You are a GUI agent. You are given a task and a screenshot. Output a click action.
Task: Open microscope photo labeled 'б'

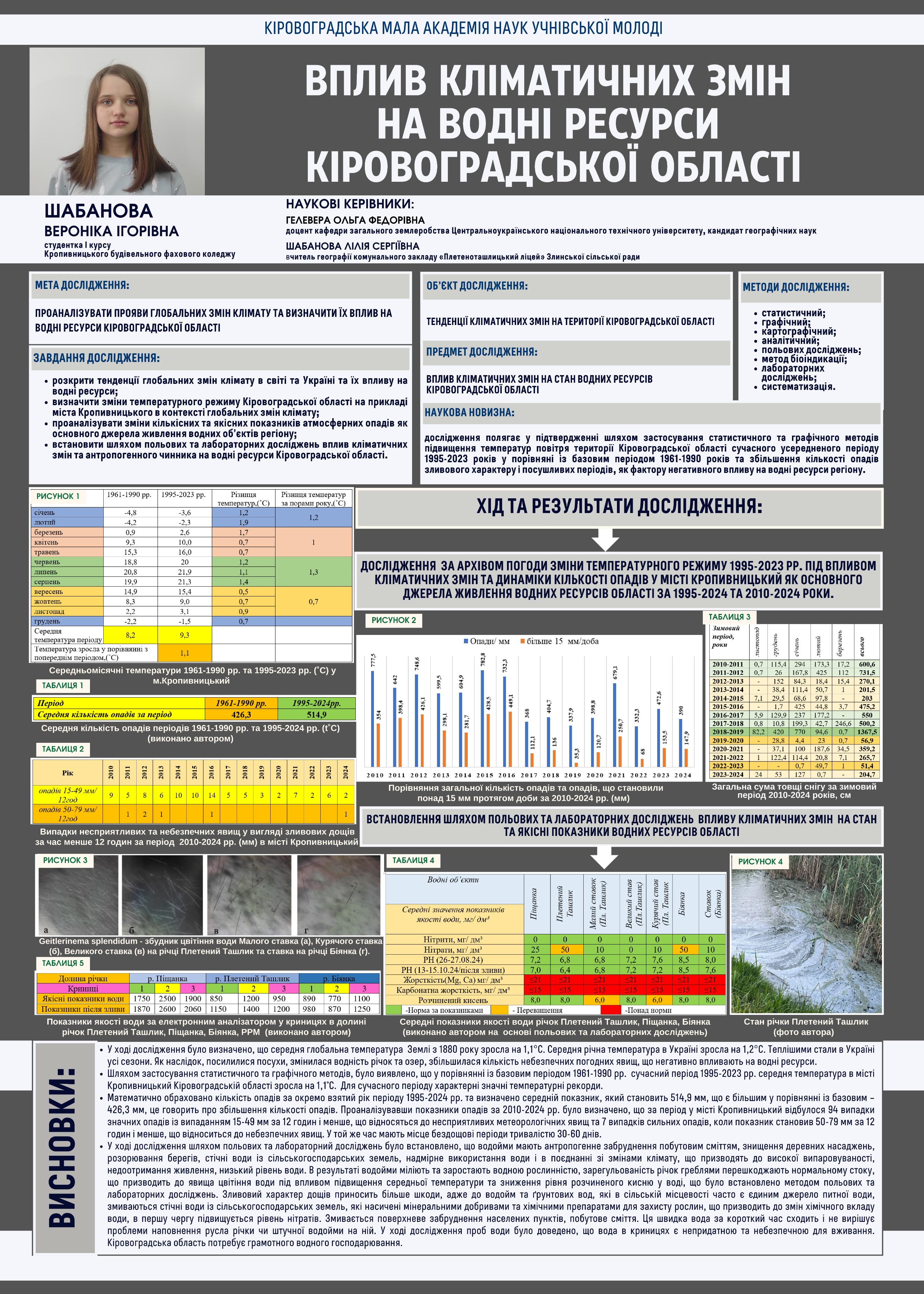pyautogui.click(x=163, y=896)
